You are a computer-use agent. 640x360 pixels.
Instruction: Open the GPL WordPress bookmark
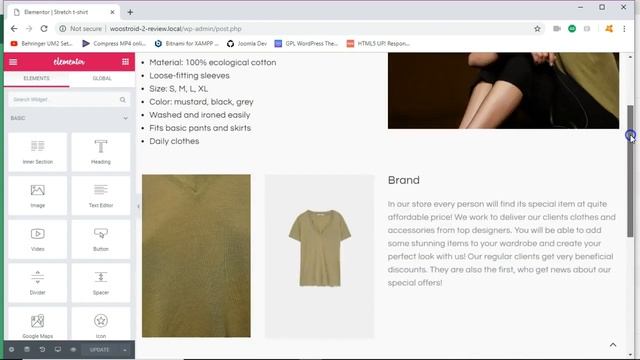306,43
